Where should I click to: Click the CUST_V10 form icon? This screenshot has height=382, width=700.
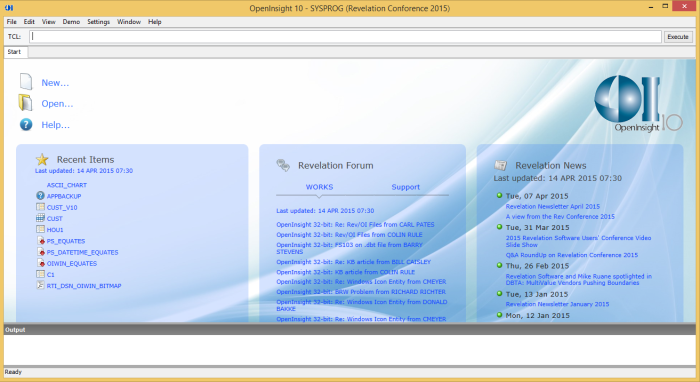(40, 207)
